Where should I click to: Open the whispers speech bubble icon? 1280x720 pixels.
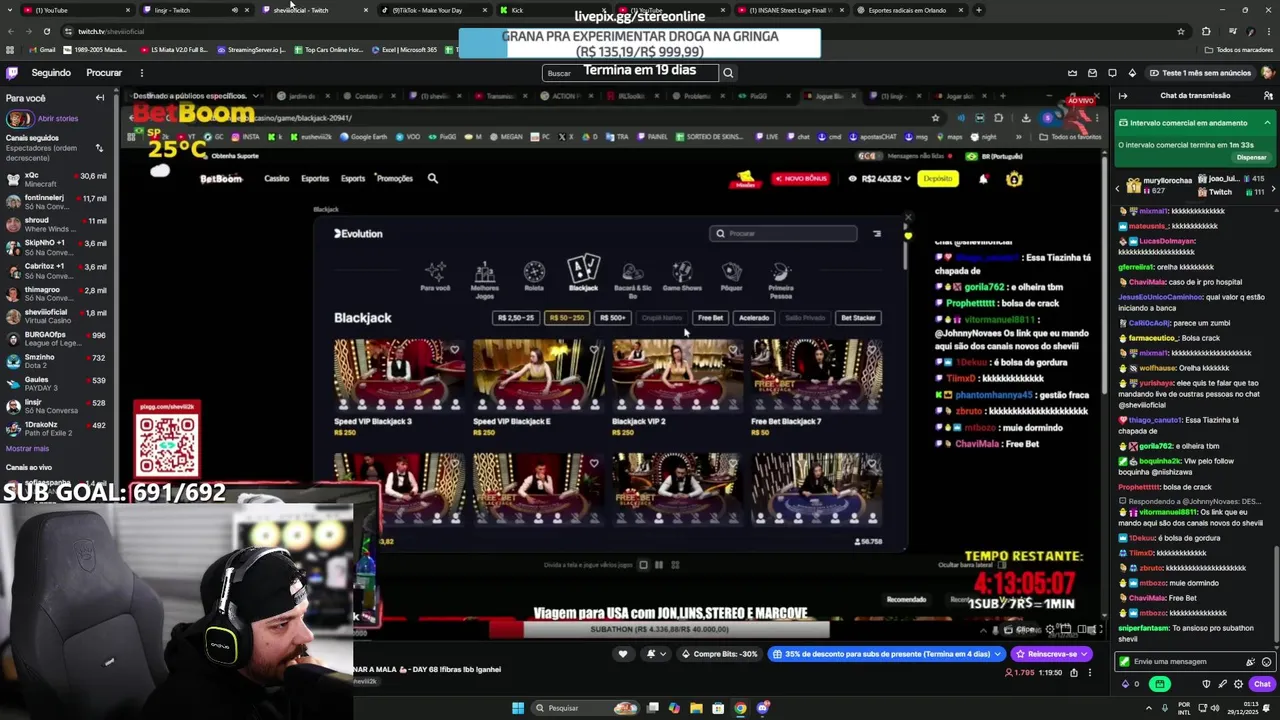tap(1112, 72)
